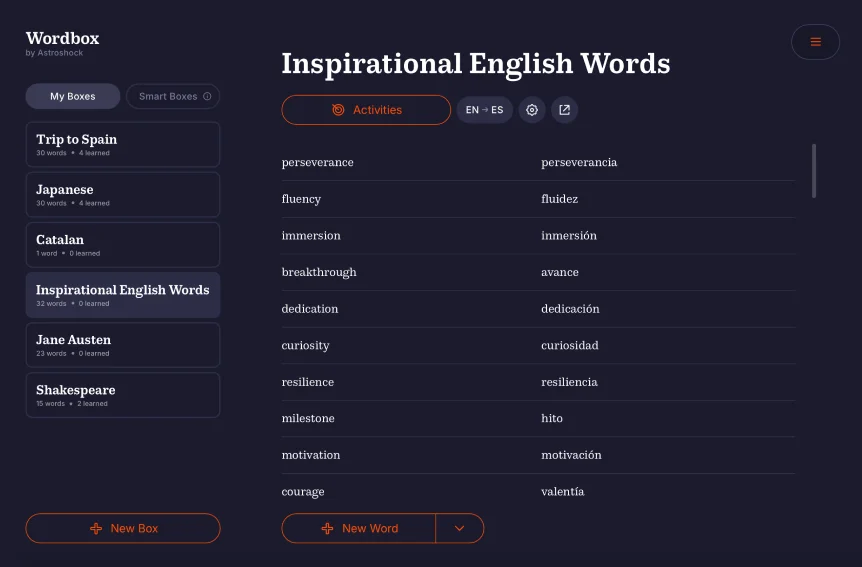Select the Inspirational English Words box
This screenshot has height=567, width=862.
123,295
